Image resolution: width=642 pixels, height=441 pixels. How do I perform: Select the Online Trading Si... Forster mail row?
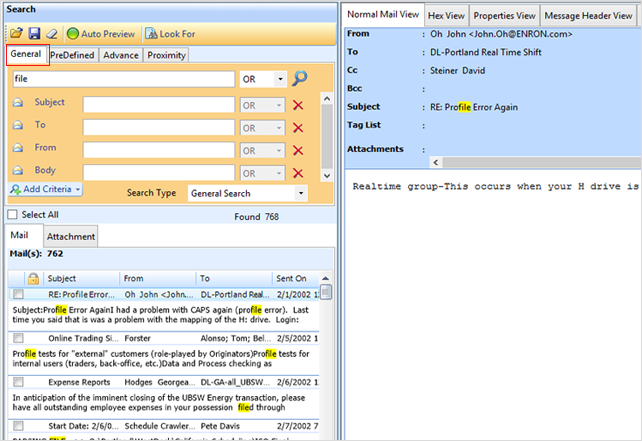click(163, 338)
